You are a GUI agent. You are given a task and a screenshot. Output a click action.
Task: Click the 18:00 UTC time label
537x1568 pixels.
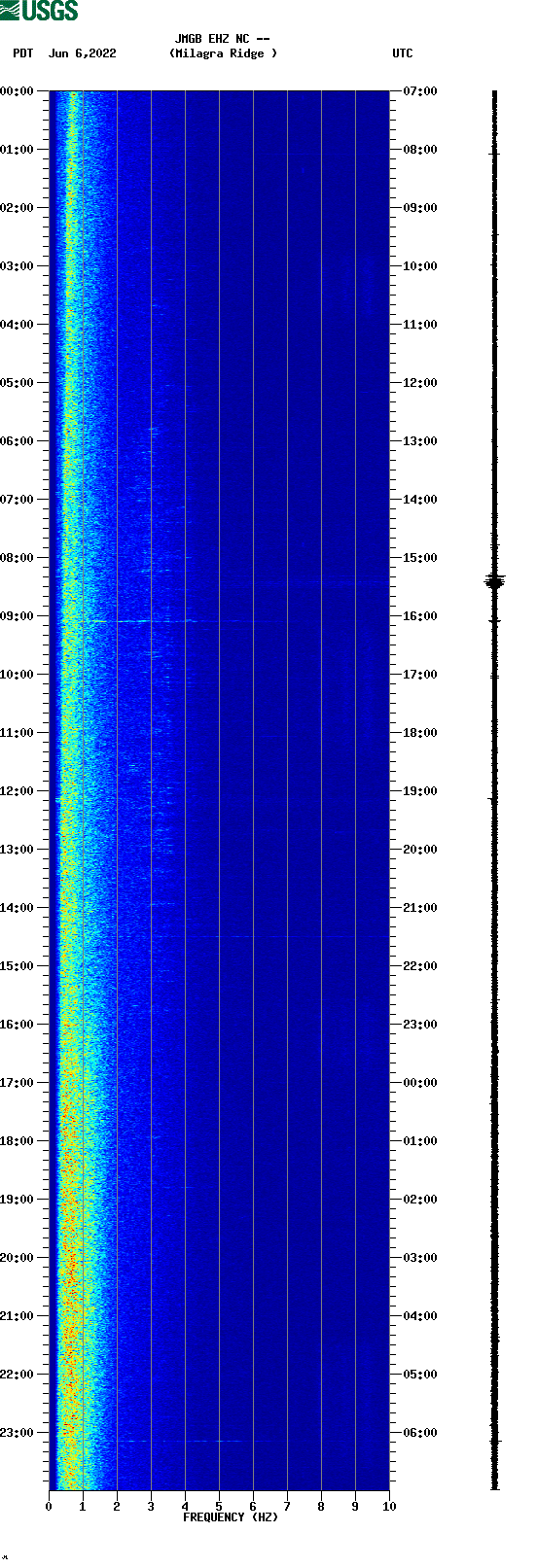coord(420,733)
